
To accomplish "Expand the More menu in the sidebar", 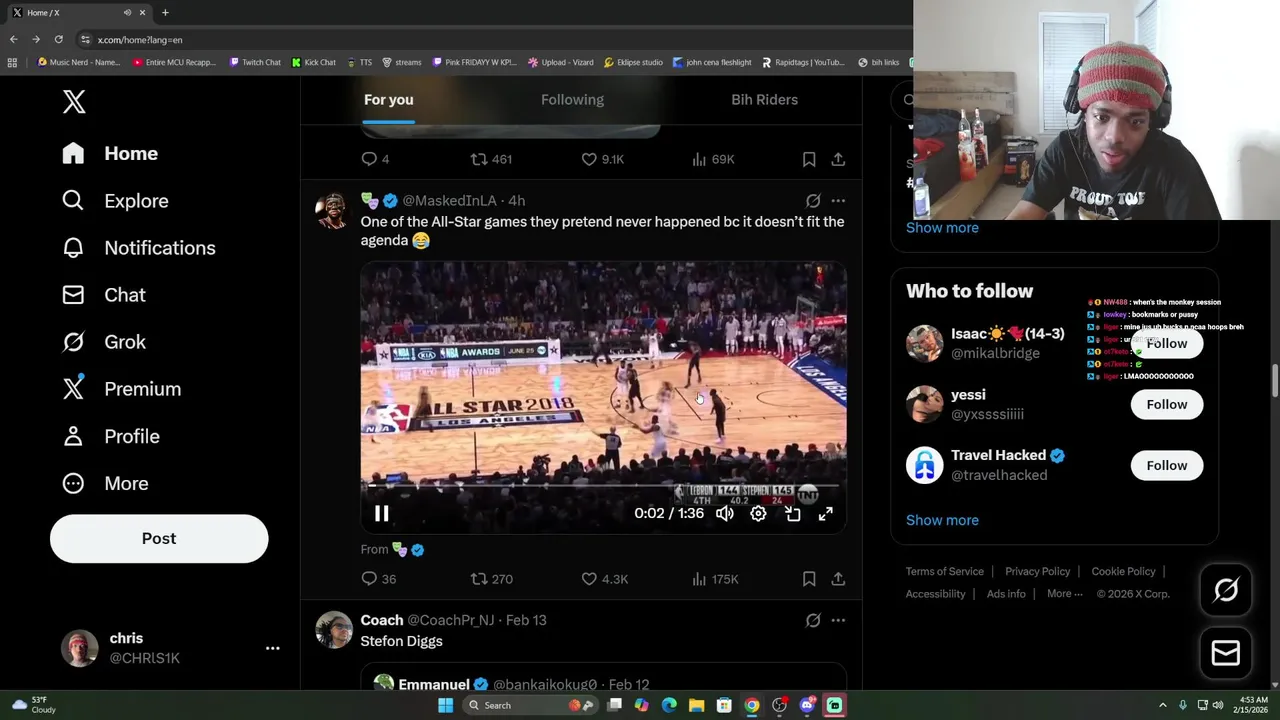I will pyautogui.click(x=105, y=483).
